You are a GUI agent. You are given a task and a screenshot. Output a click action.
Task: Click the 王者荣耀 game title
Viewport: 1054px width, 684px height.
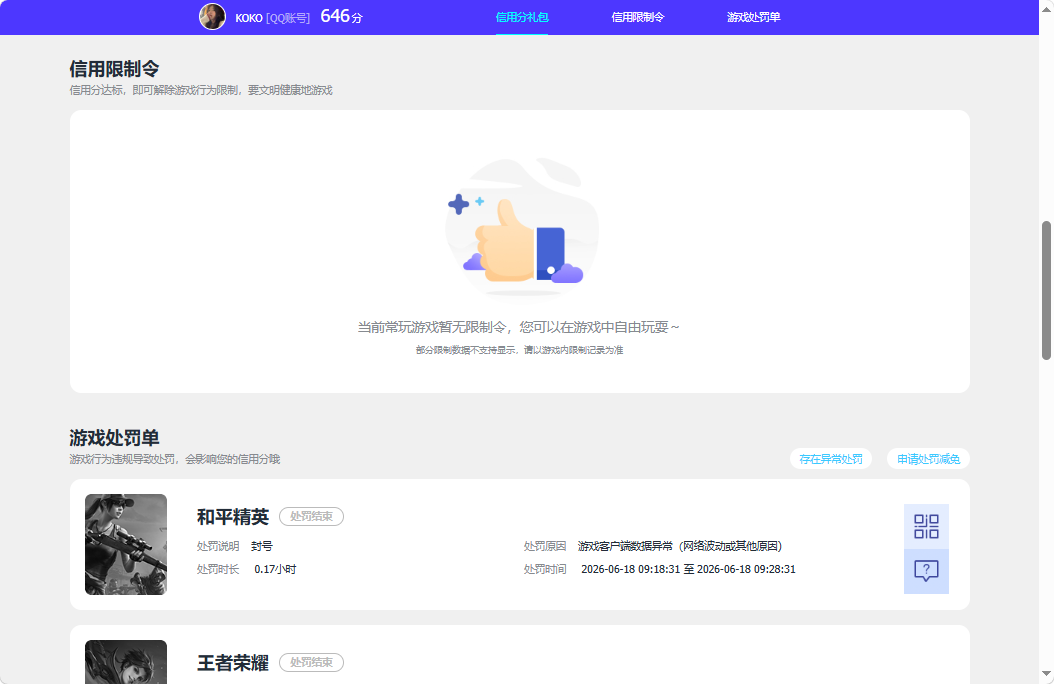click(x=233, y=663)
